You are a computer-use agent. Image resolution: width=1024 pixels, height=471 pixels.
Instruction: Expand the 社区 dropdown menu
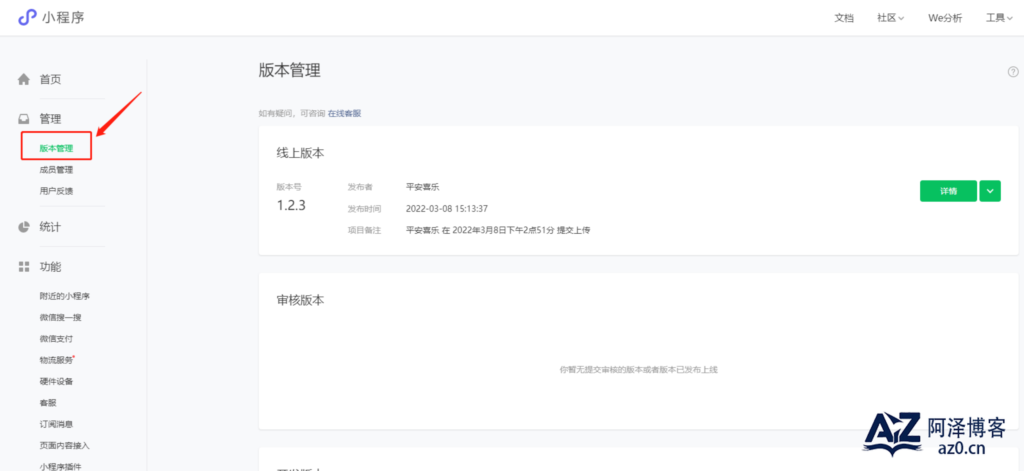coord(890,18)
